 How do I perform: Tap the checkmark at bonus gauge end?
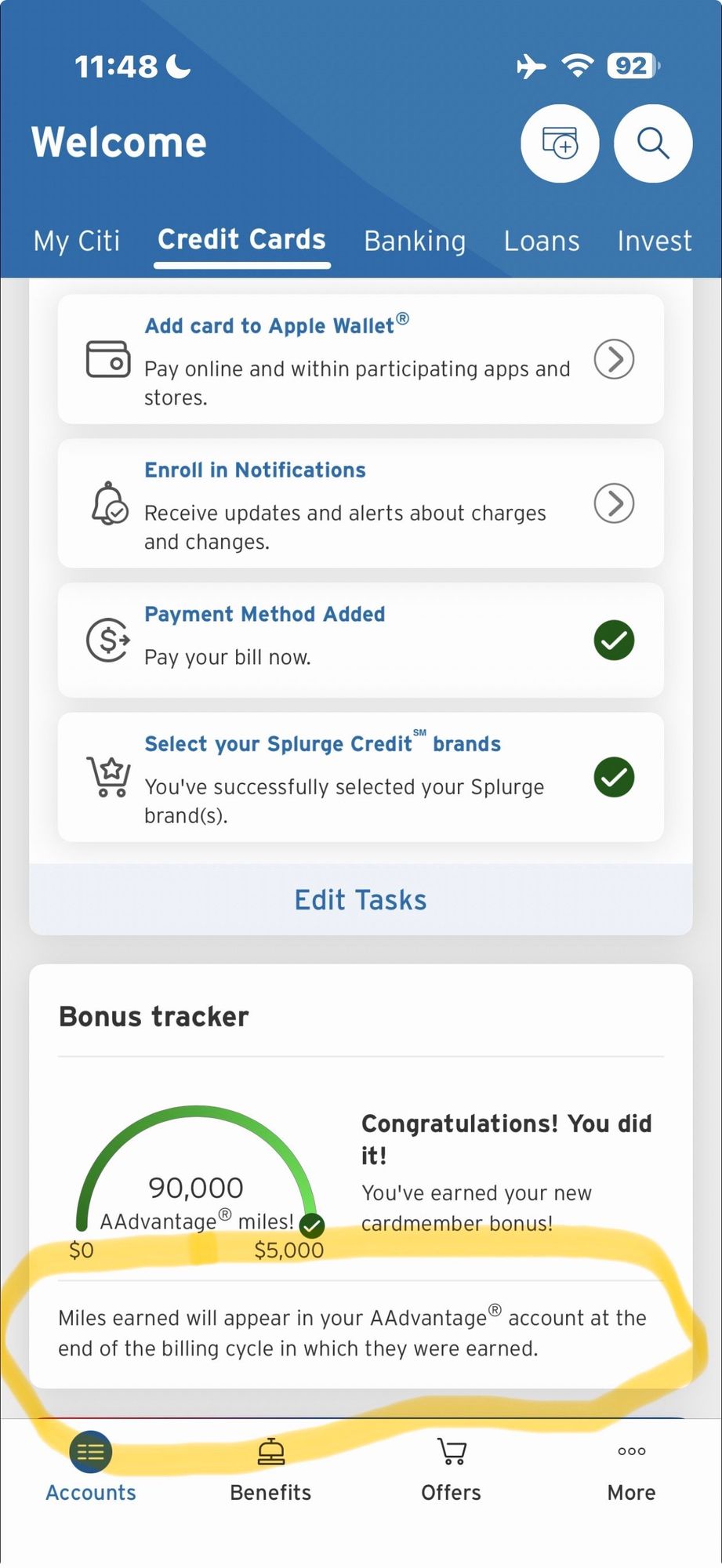312,1225
